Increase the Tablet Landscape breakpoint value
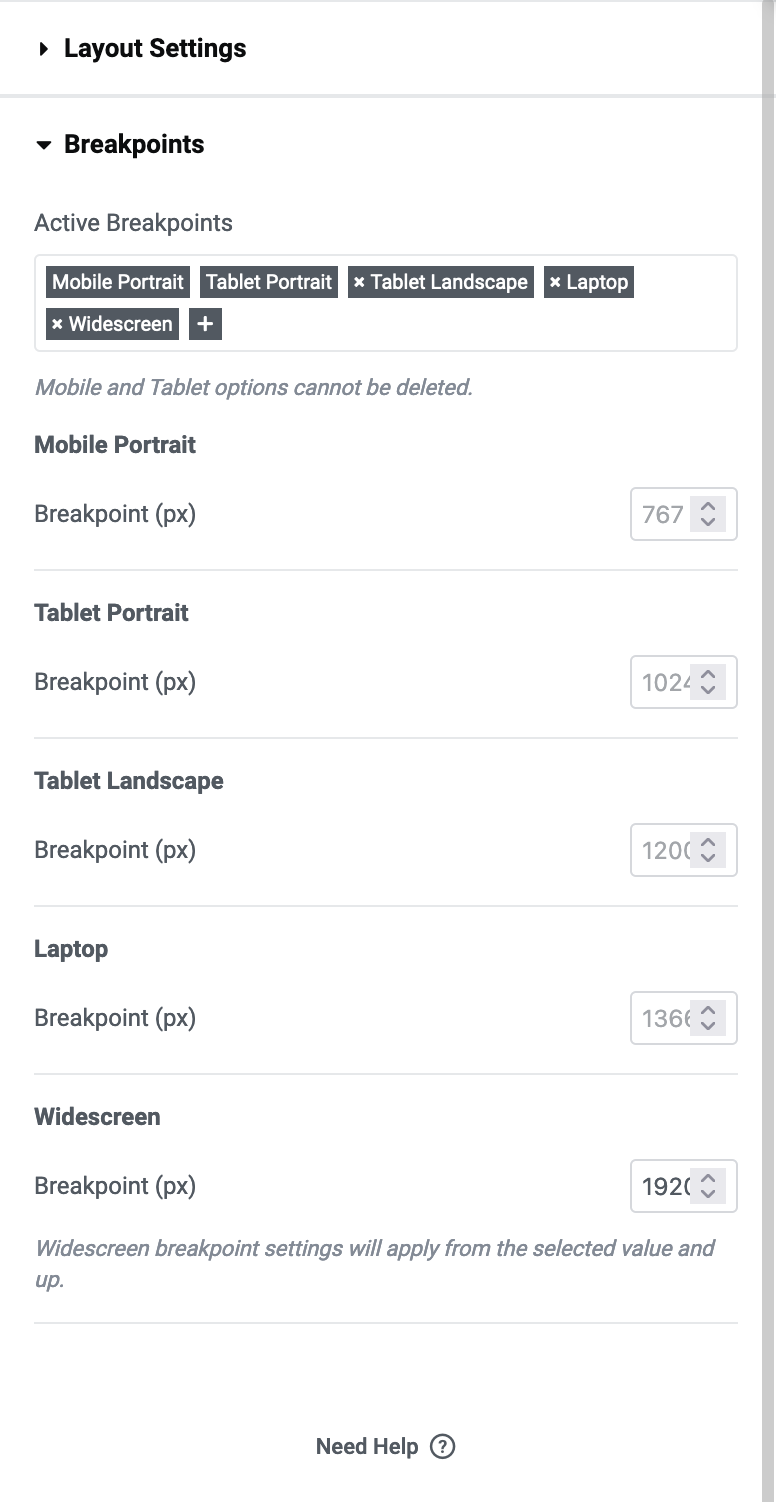776x1502 pixels. point(708,842)
